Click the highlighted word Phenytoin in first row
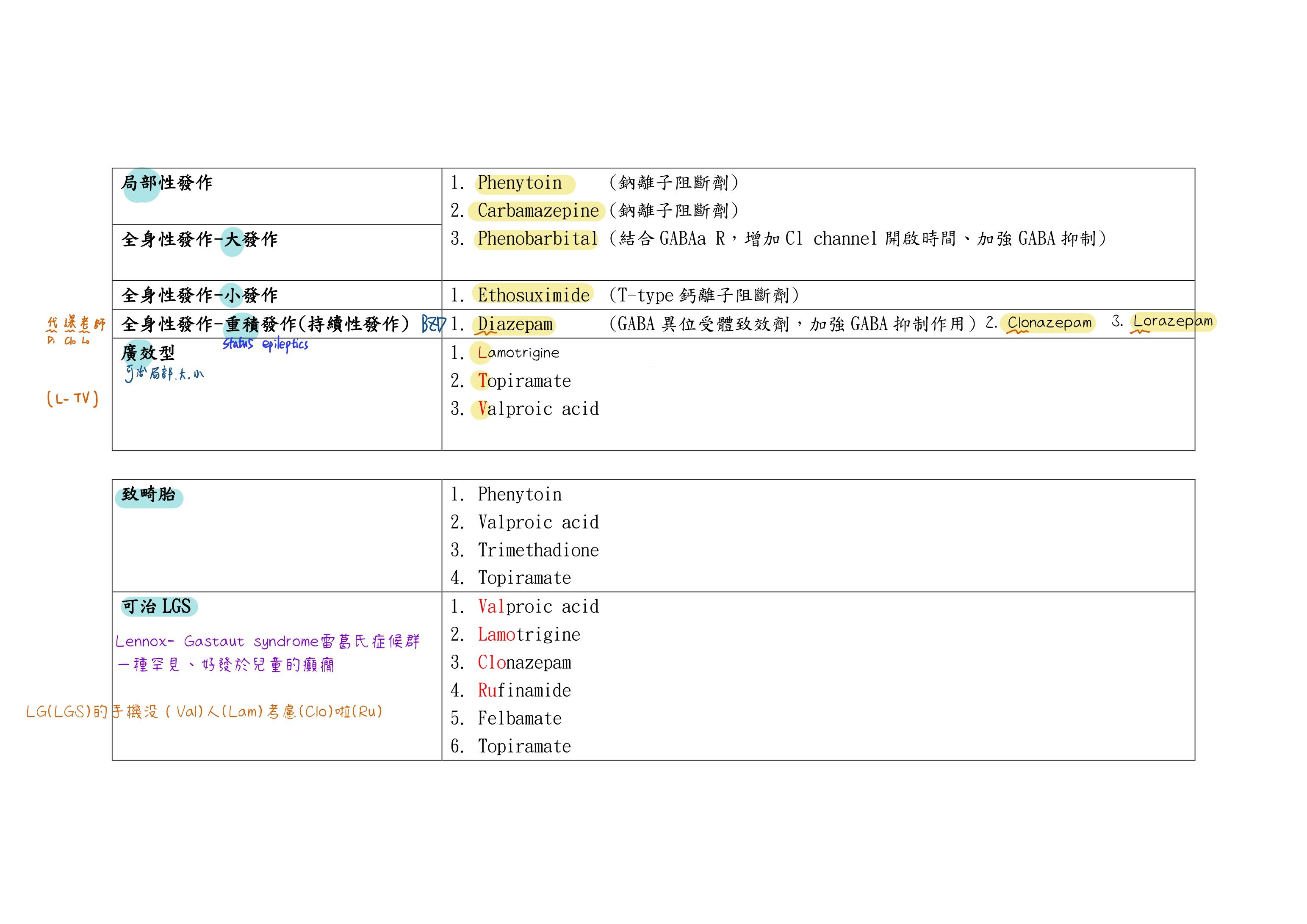 click(x=519, y=183)
